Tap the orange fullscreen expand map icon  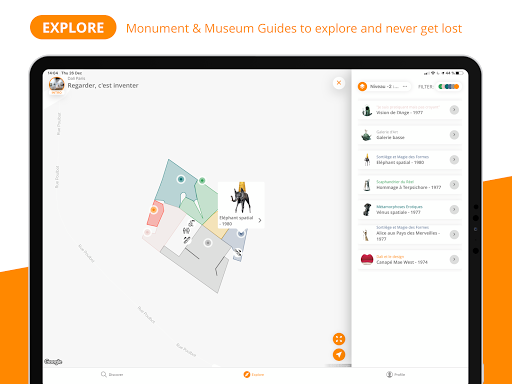point(339,339)
